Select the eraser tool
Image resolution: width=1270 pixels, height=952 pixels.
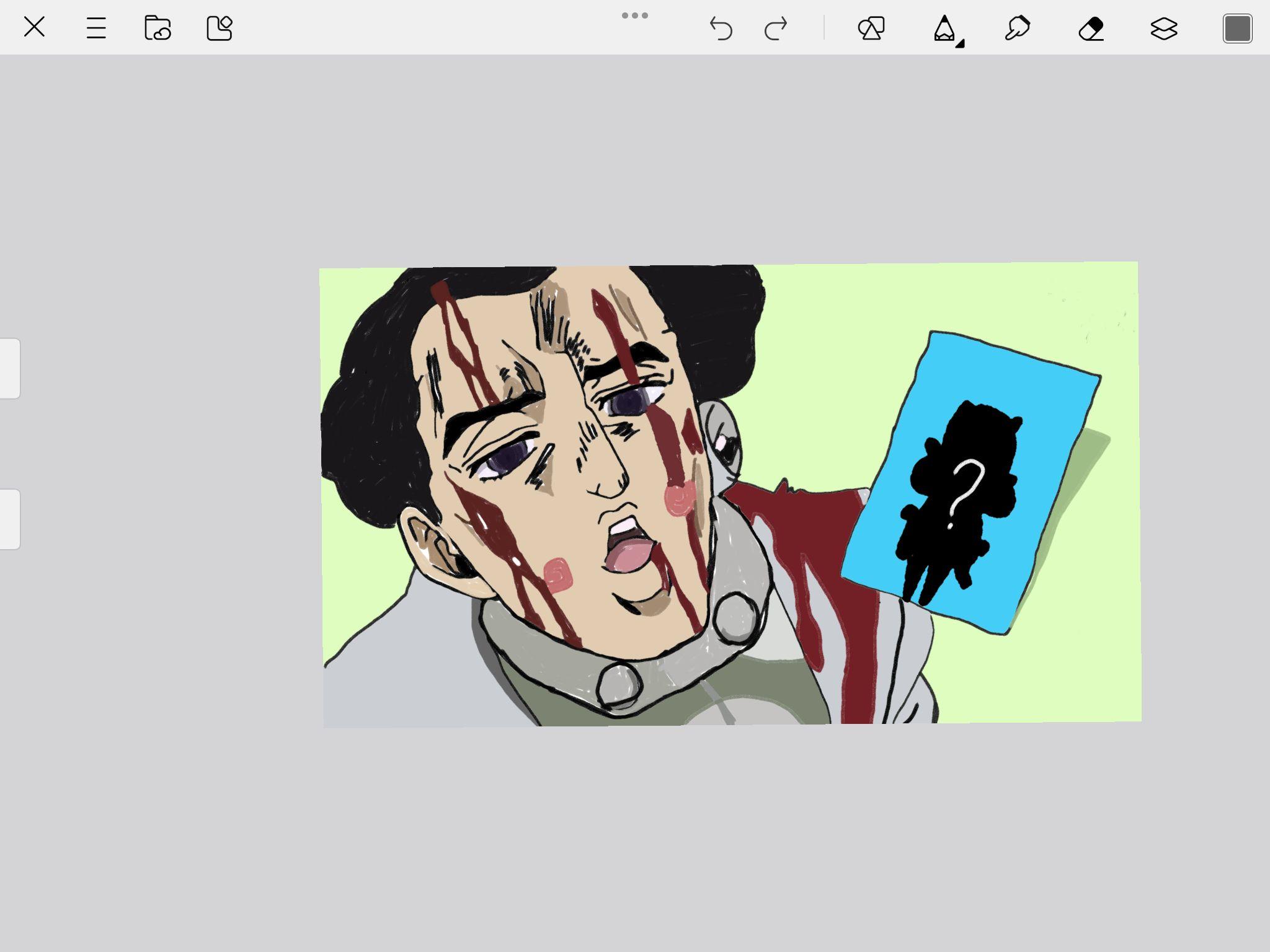[x=1091, y=29]
